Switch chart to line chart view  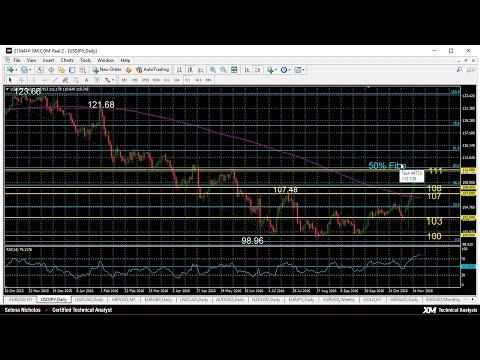click(x=201, y=70)
